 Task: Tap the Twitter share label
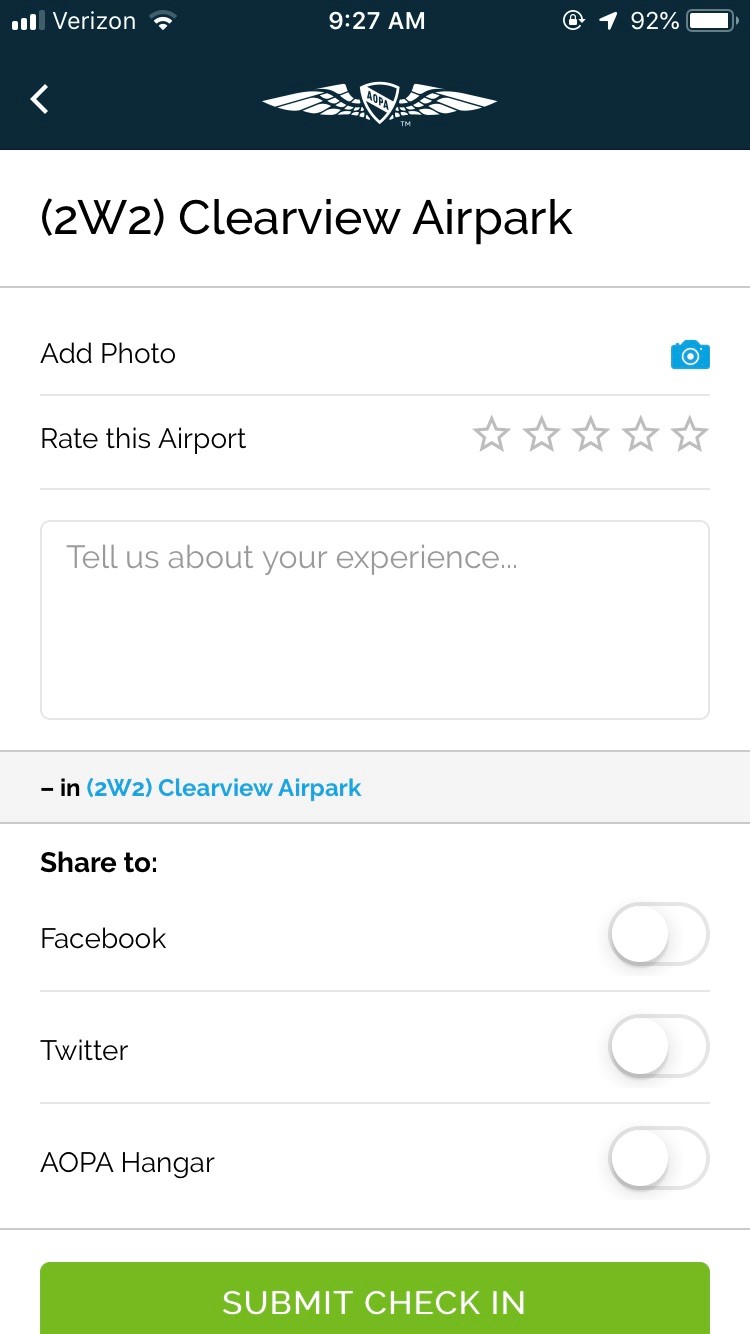click(x=85, y=1050)
